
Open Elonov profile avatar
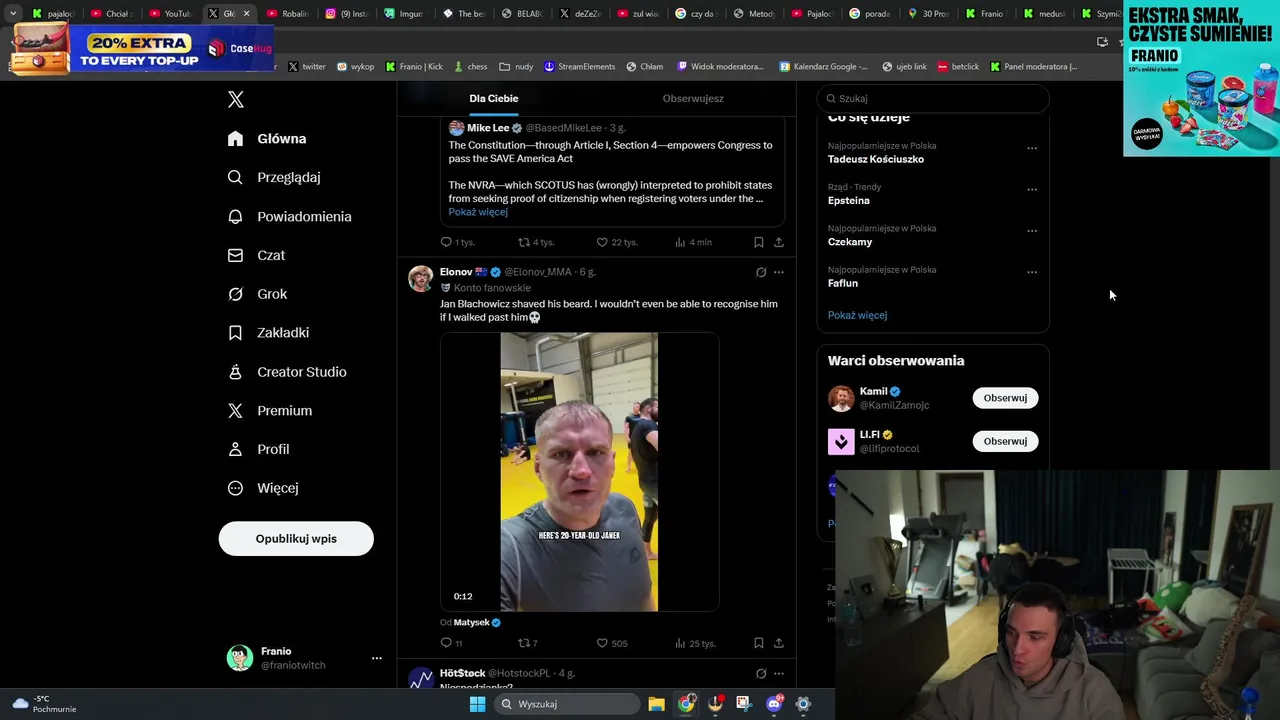421,278
